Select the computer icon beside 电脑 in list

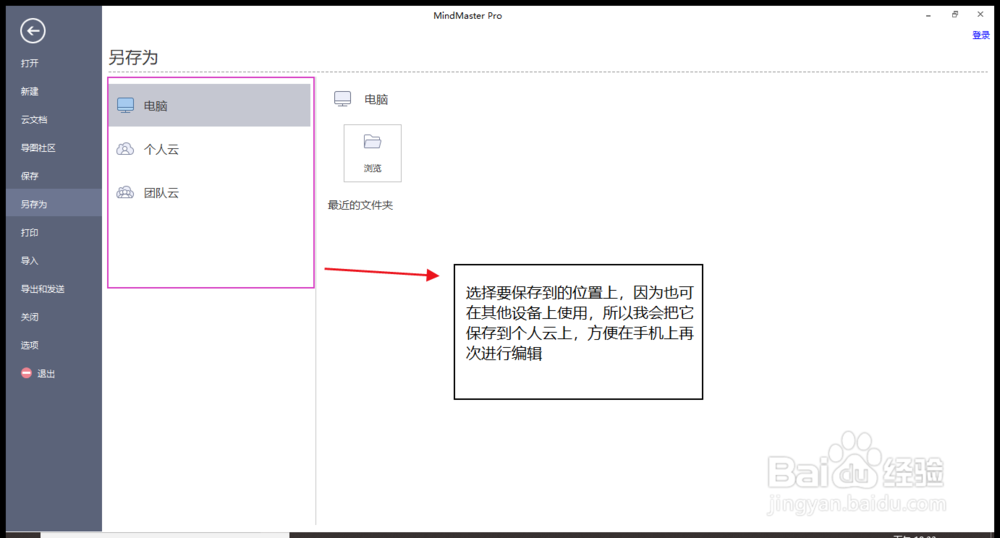[x=126, y=105]
